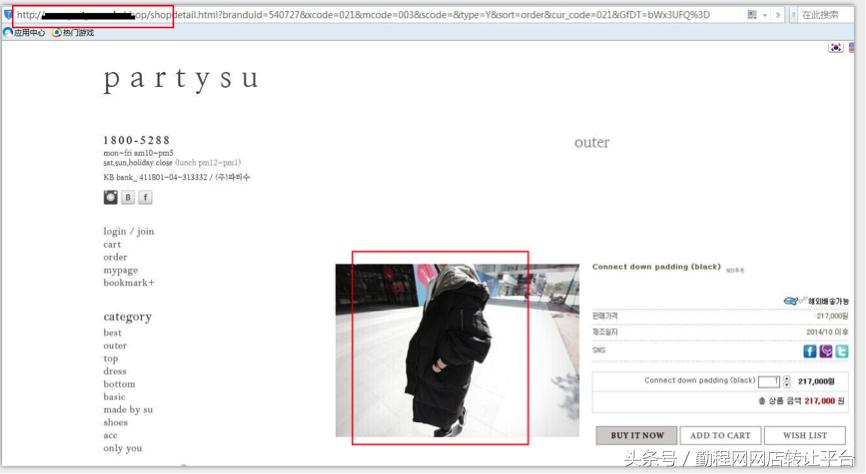Open the mypage link
Image resolution: width=866 pixels, height=474 pixels.
[120, 270]
